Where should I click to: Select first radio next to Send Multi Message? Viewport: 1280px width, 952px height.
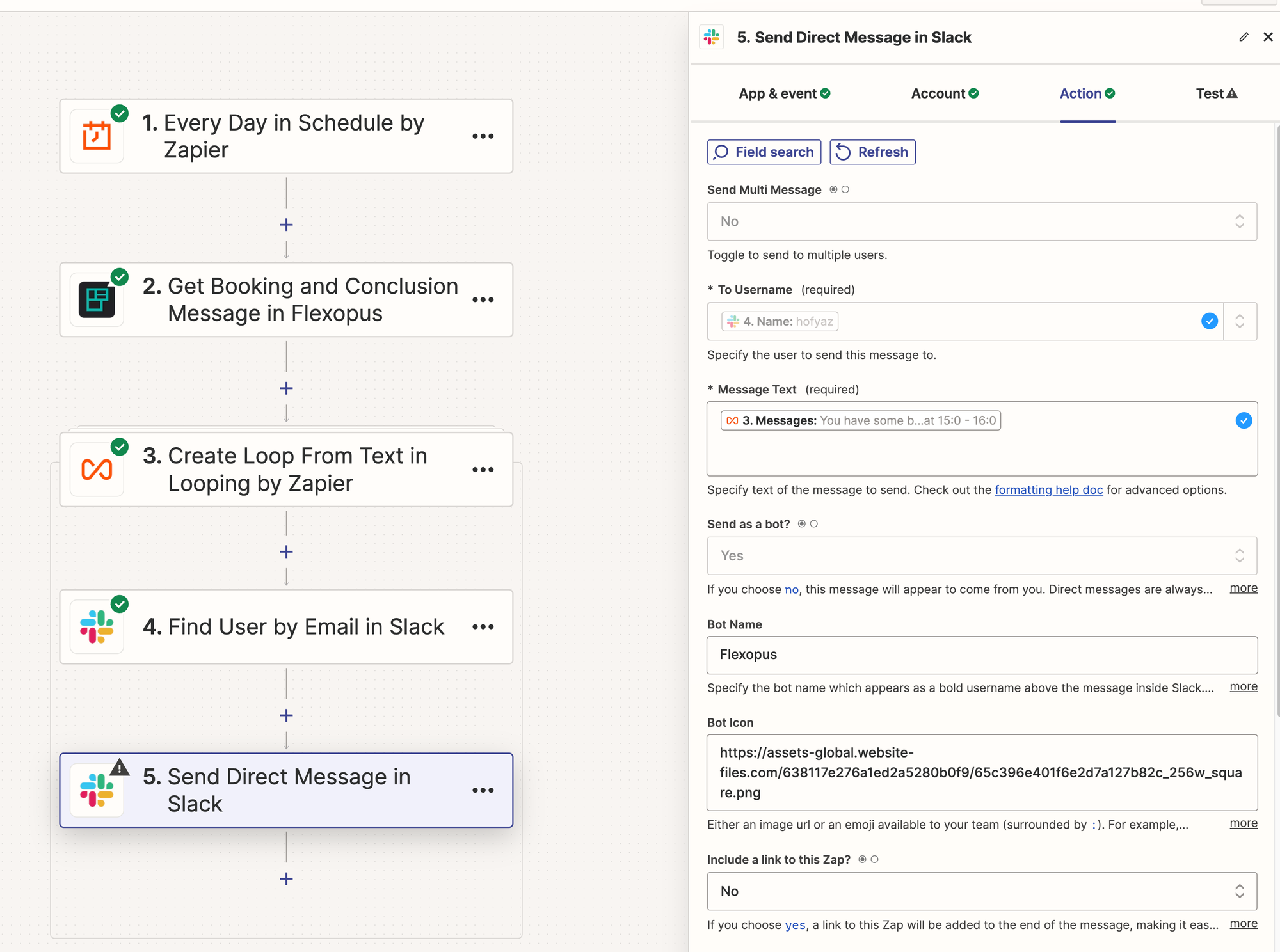833,189
